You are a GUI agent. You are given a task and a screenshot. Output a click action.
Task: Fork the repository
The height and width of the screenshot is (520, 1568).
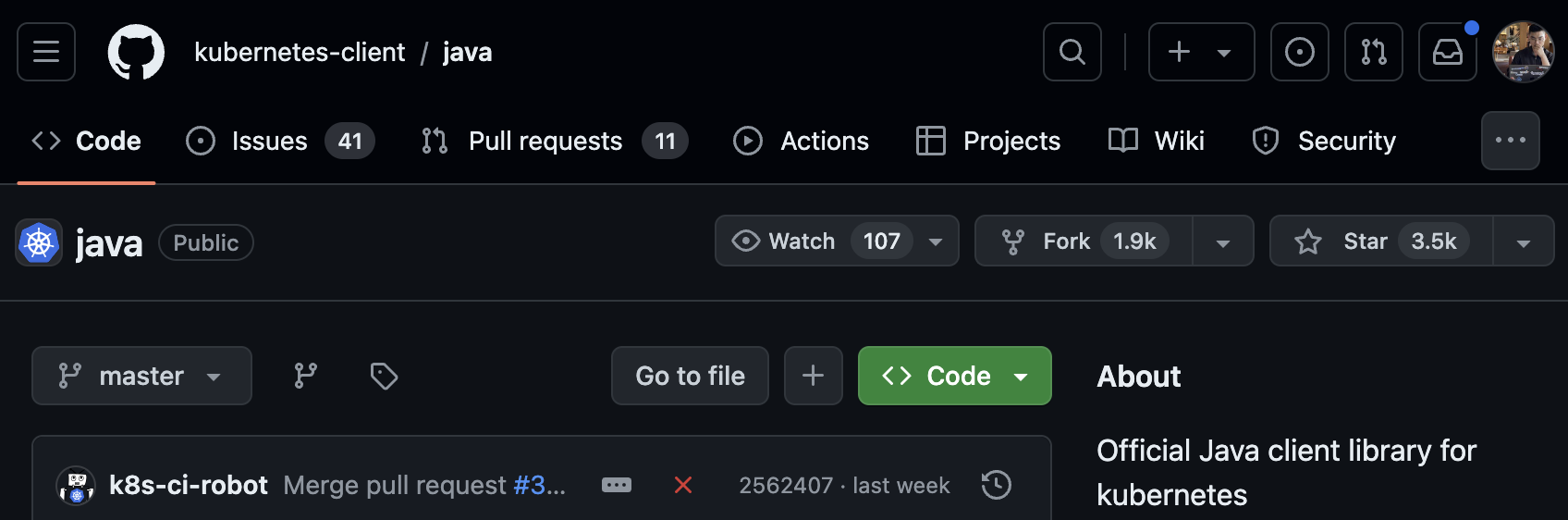click(1084, 241)
